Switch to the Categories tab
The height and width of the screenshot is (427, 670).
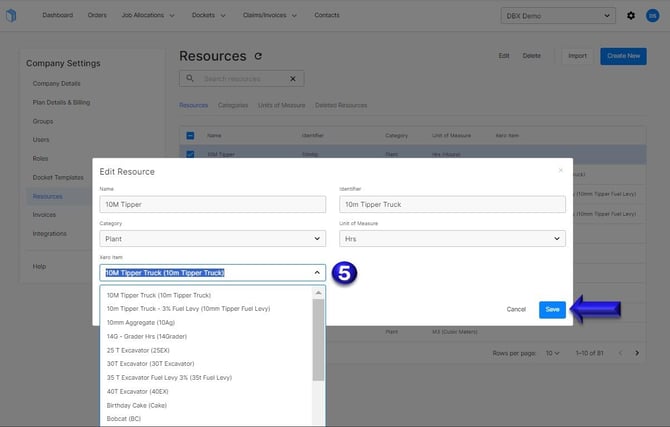pos(233,105)
